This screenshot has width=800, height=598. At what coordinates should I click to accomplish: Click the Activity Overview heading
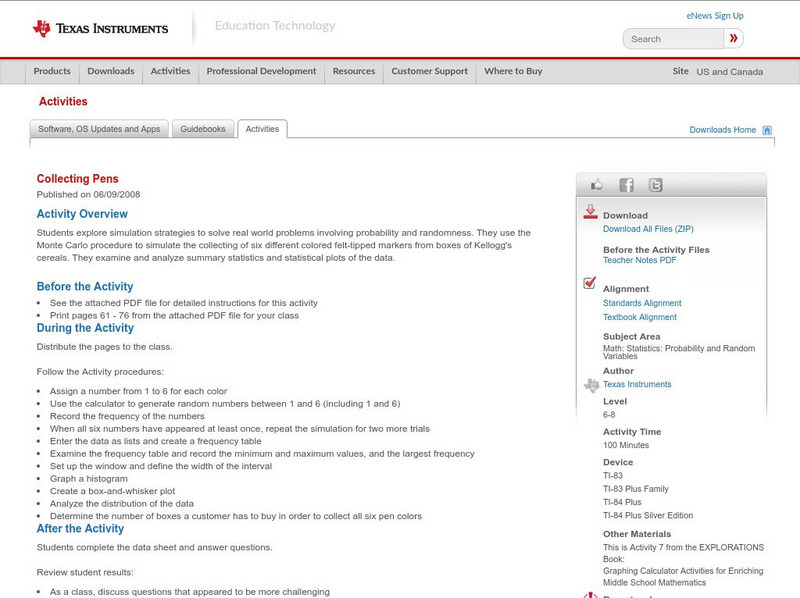point(82,214)
